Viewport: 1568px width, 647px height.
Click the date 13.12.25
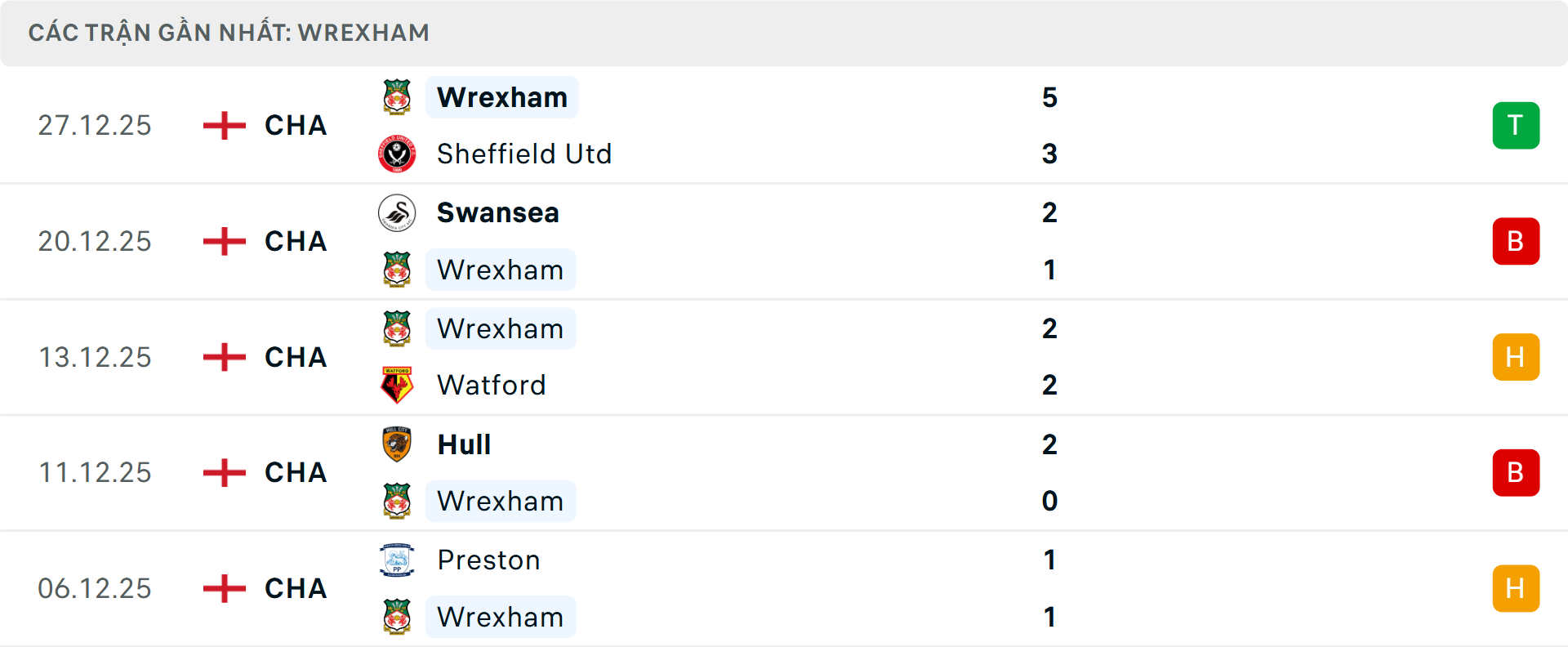coord(95,357)
